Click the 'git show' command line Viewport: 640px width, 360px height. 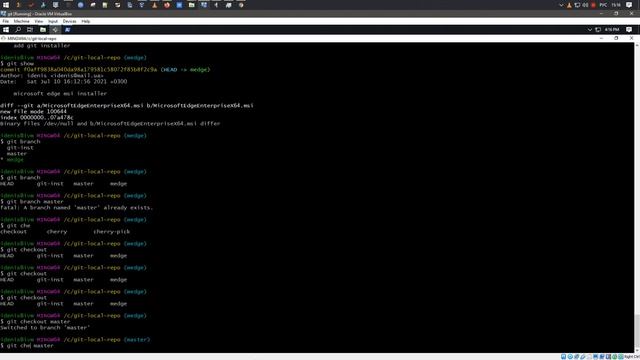[x=17, y=64]
